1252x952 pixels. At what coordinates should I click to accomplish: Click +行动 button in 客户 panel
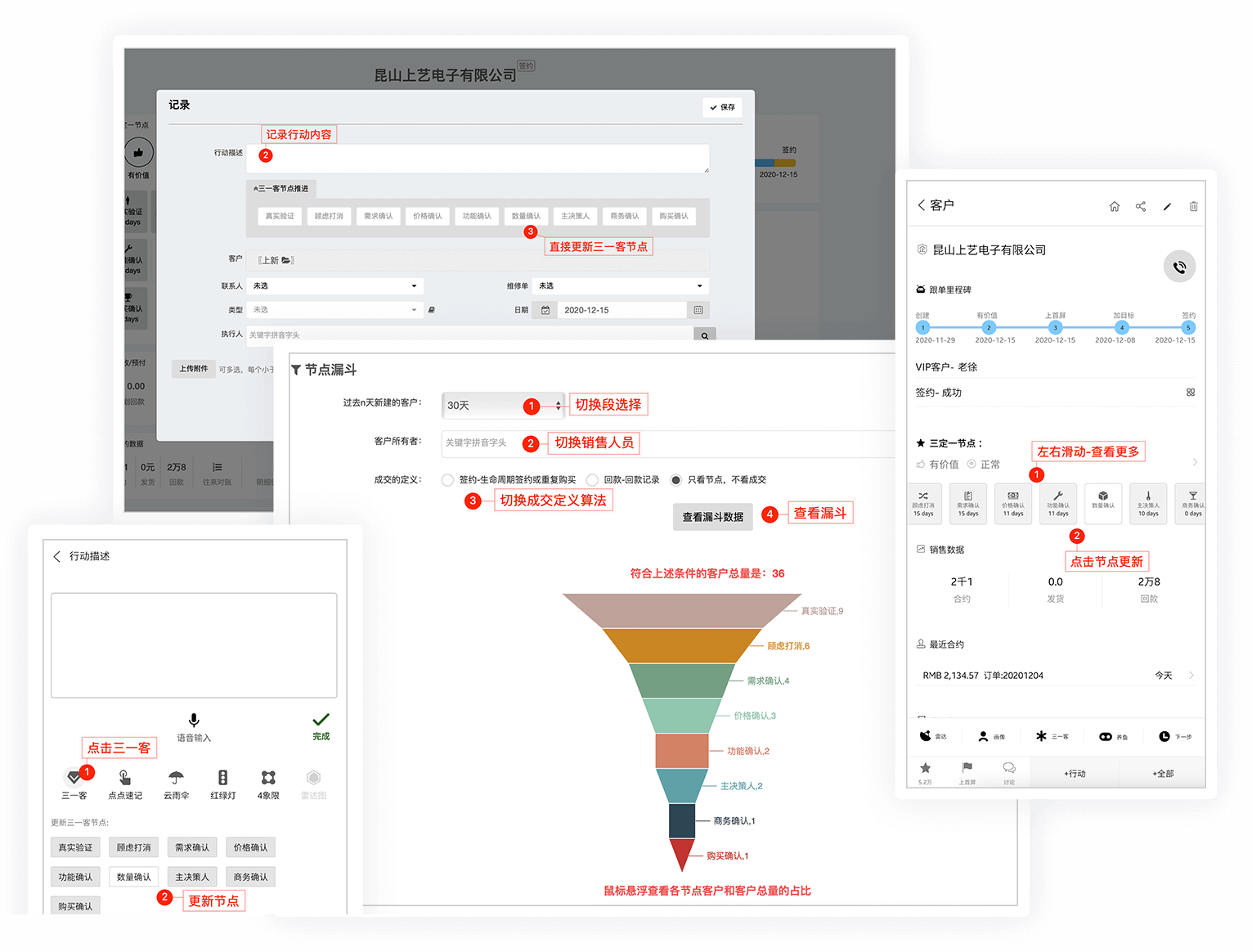tap(1075, 773)
